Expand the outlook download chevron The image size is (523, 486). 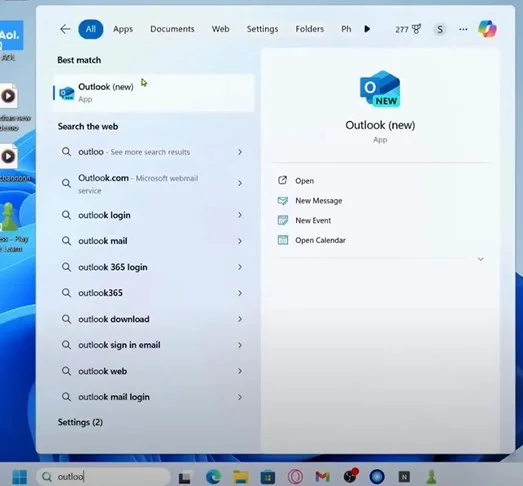coord(240,319)
